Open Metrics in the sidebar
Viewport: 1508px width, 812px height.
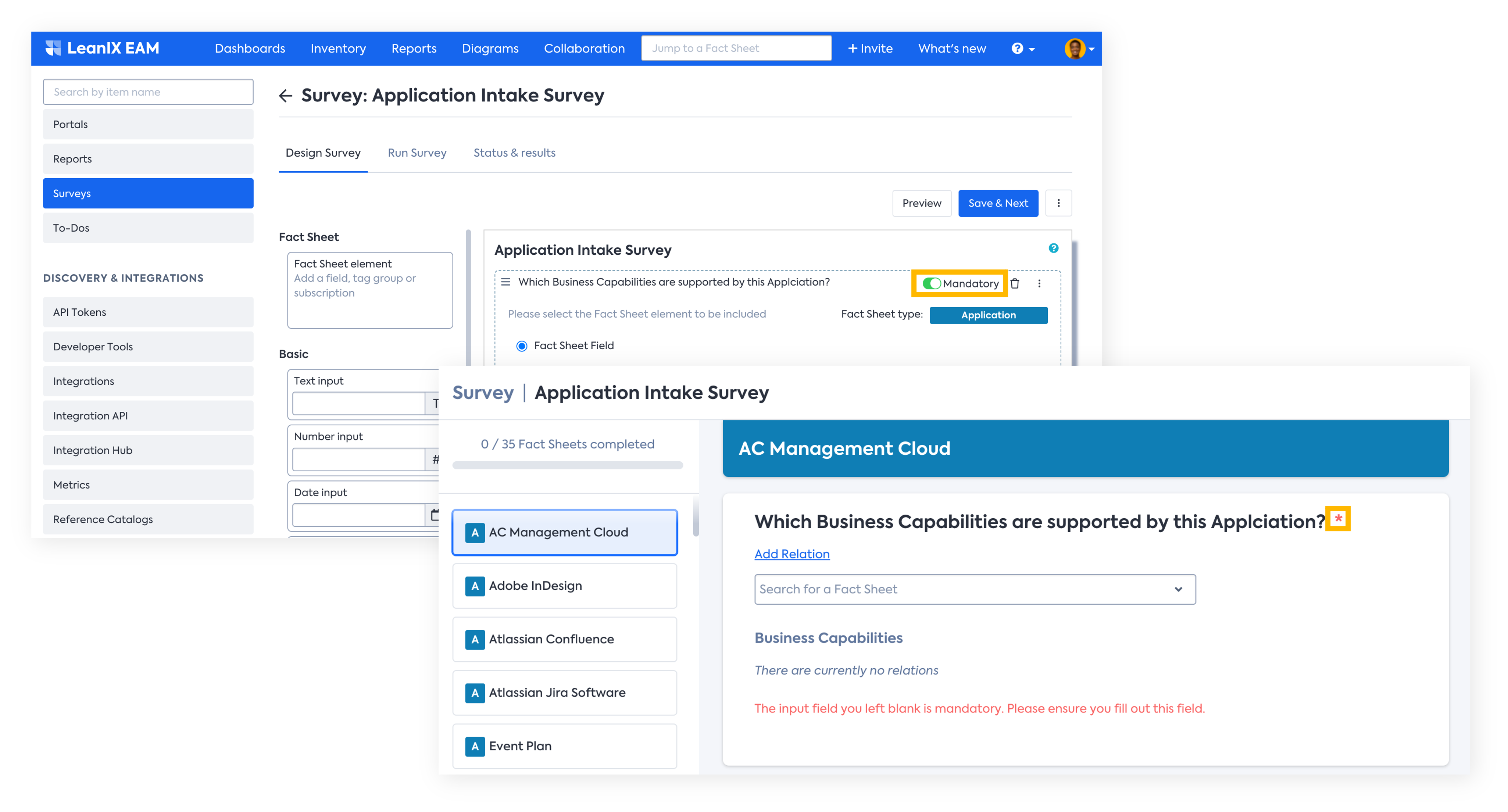(x=148, y=485)
